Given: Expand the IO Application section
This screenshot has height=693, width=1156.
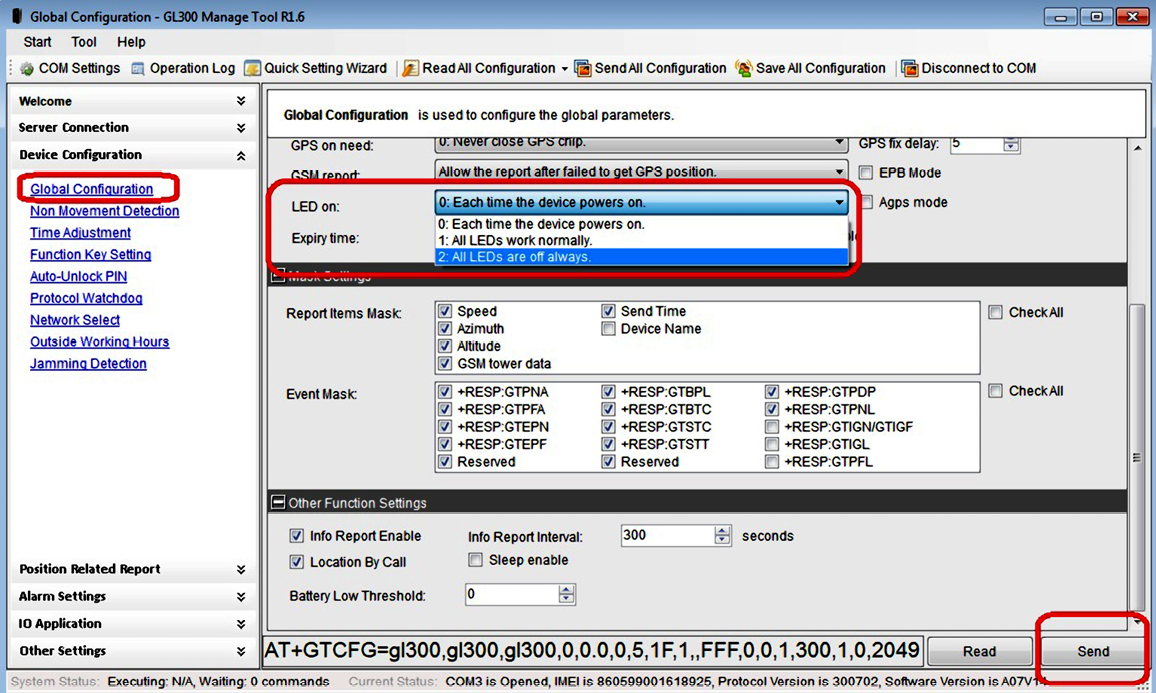Looking at the screenshot, I should (x=241, y=624).
